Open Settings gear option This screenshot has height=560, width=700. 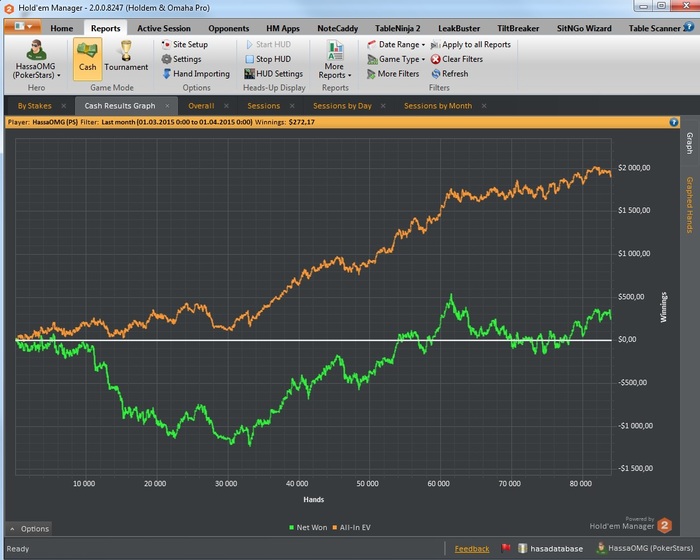(181, 59)
